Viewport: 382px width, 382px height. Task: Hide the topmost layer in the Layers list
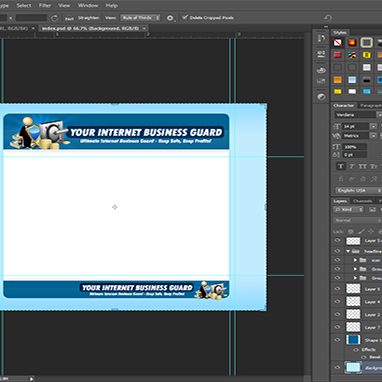pos(337,240)
